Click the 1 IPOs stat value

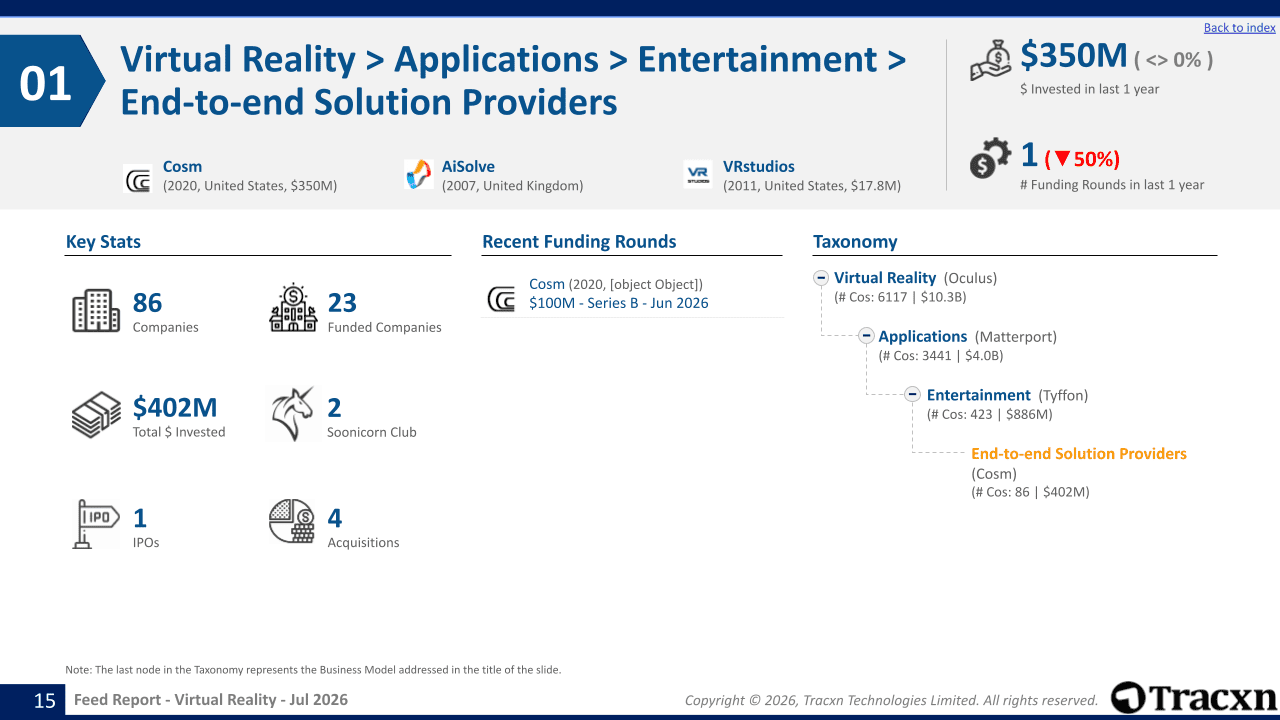(140, 518)
